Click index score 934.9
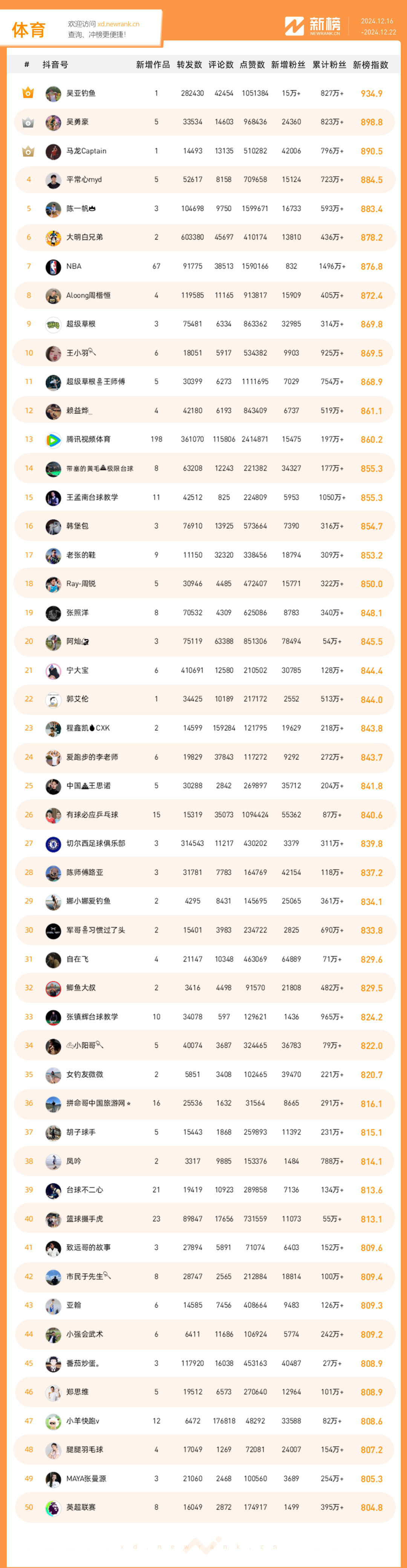 pos(371,94)
